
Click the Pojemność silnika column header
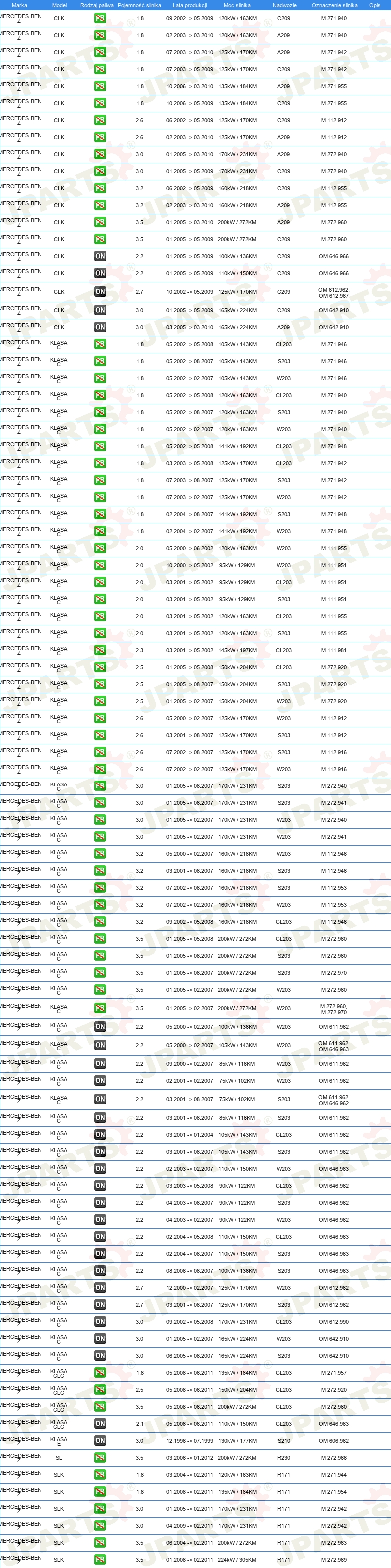pos(139,5)
